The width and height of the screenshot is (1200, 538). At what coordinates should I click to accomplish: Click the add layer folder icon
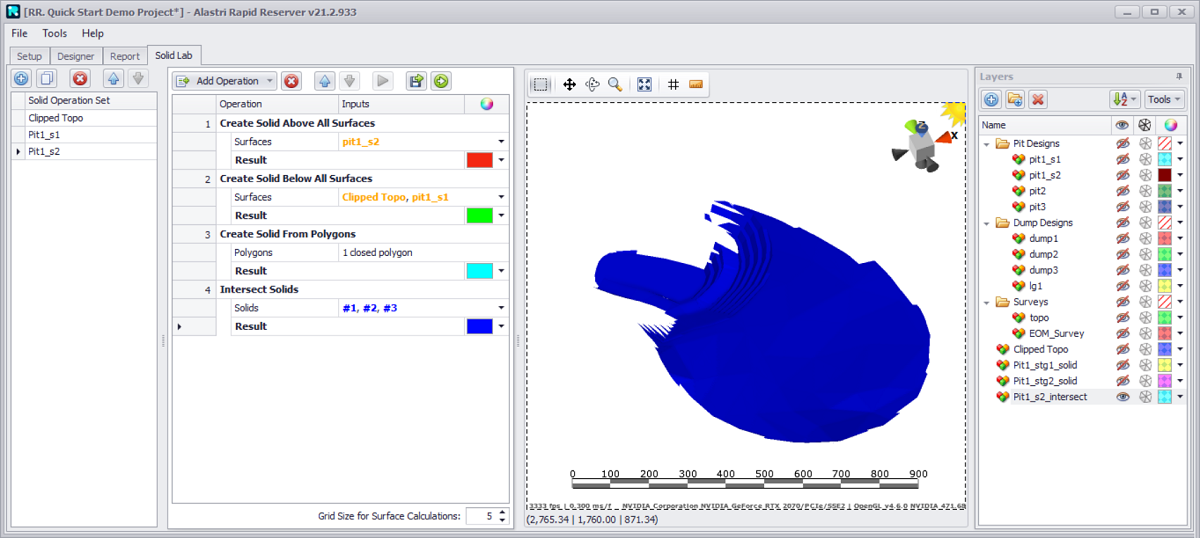tap(1015, 99)
